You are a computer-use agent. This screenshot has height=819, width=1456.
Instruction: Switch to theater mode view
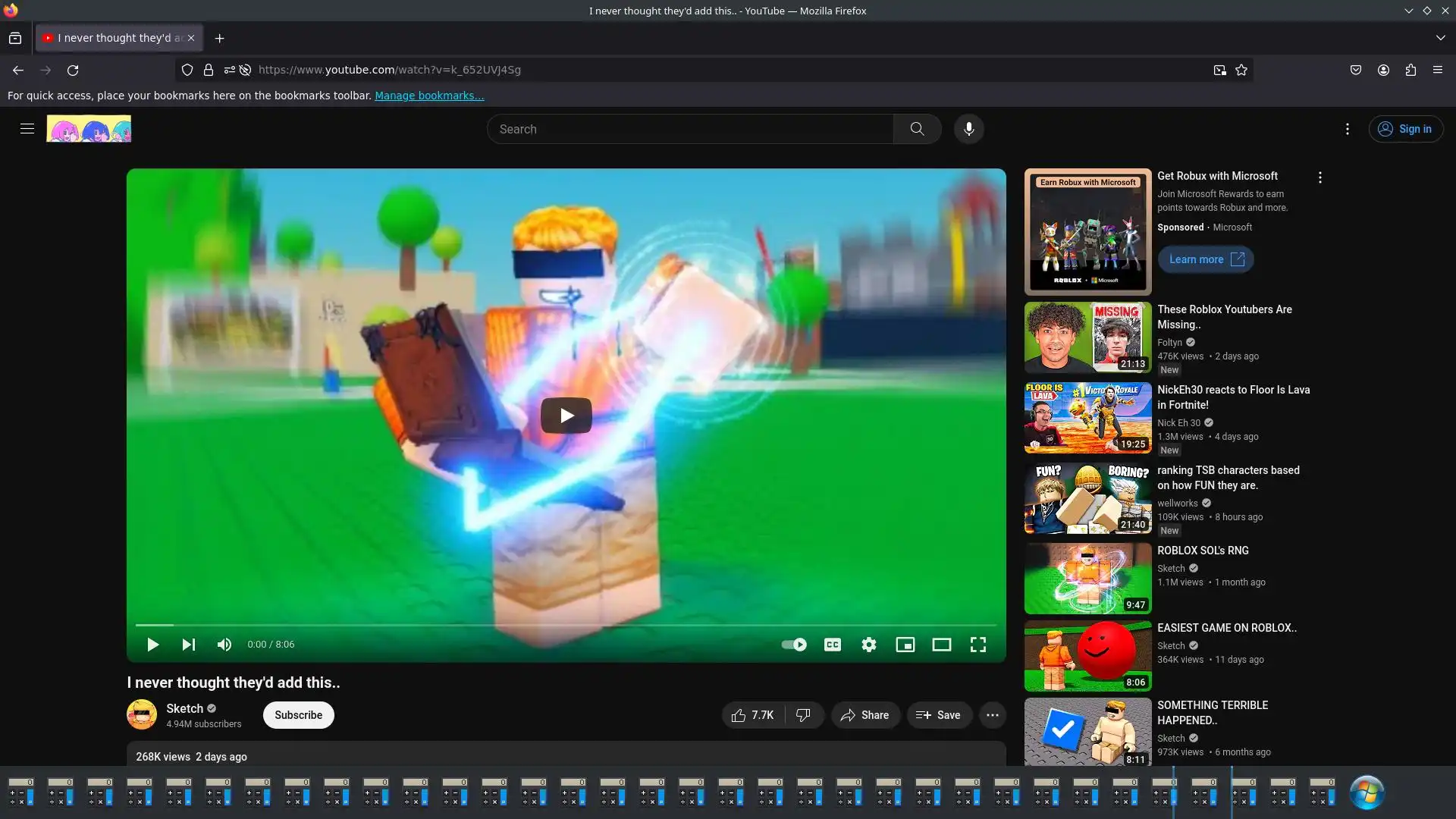coord(941,645)
